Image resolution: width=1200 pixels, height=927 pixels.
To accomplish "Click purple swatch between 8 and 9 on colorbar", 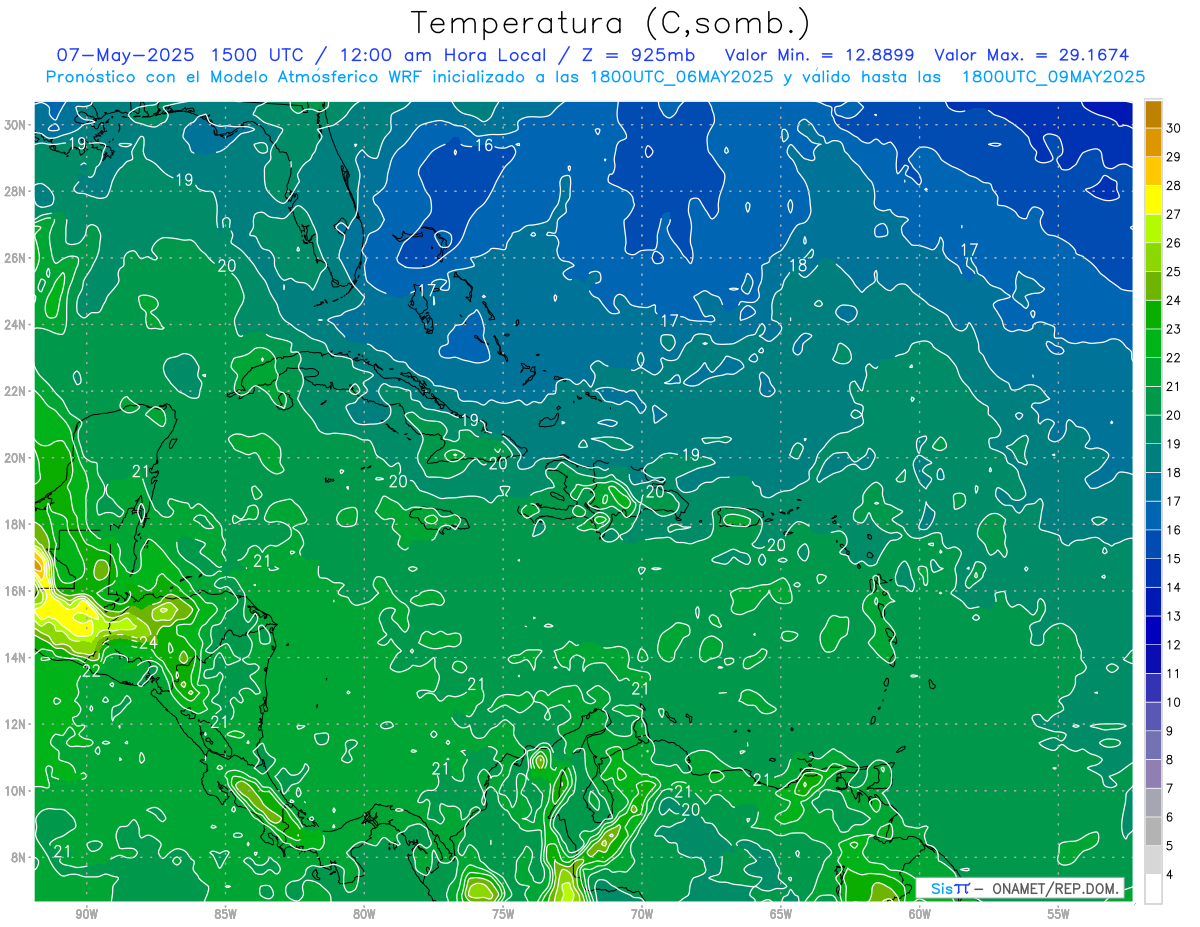I will click(x=1153, y=746).
